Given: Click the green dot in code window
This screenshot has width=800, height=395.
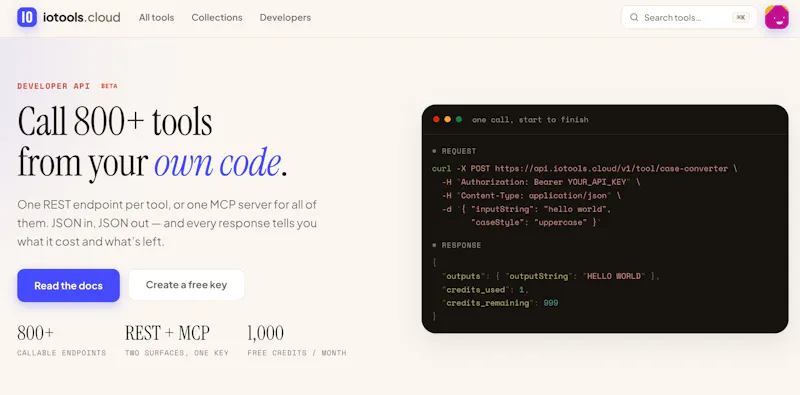Looking at the screenshot, I should 459,119.
